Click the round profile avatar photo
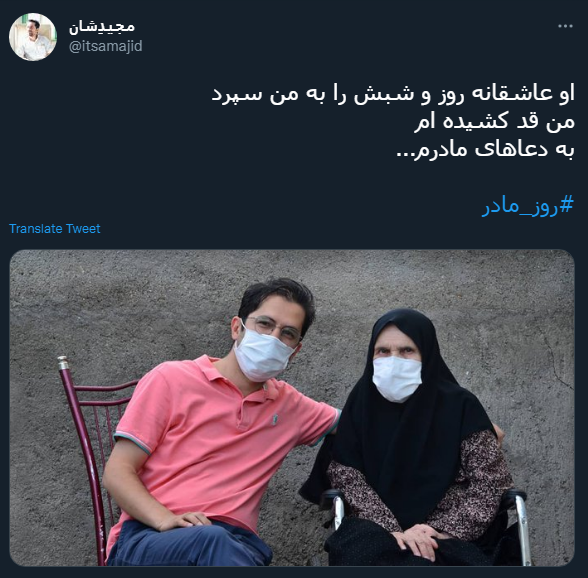The height and width of the screenshot is (578, 588). [33, 37]
